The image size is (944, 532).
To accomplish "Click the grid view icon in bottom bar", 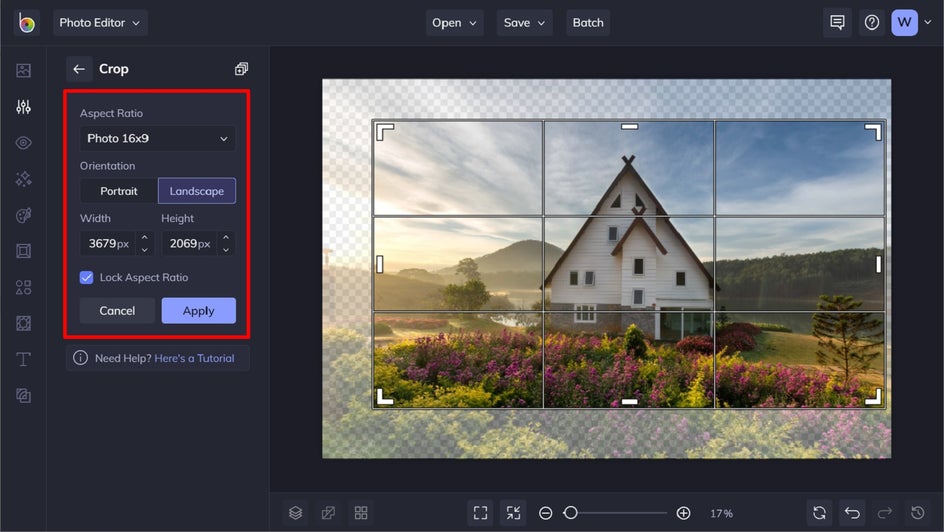I will [361, 513].
